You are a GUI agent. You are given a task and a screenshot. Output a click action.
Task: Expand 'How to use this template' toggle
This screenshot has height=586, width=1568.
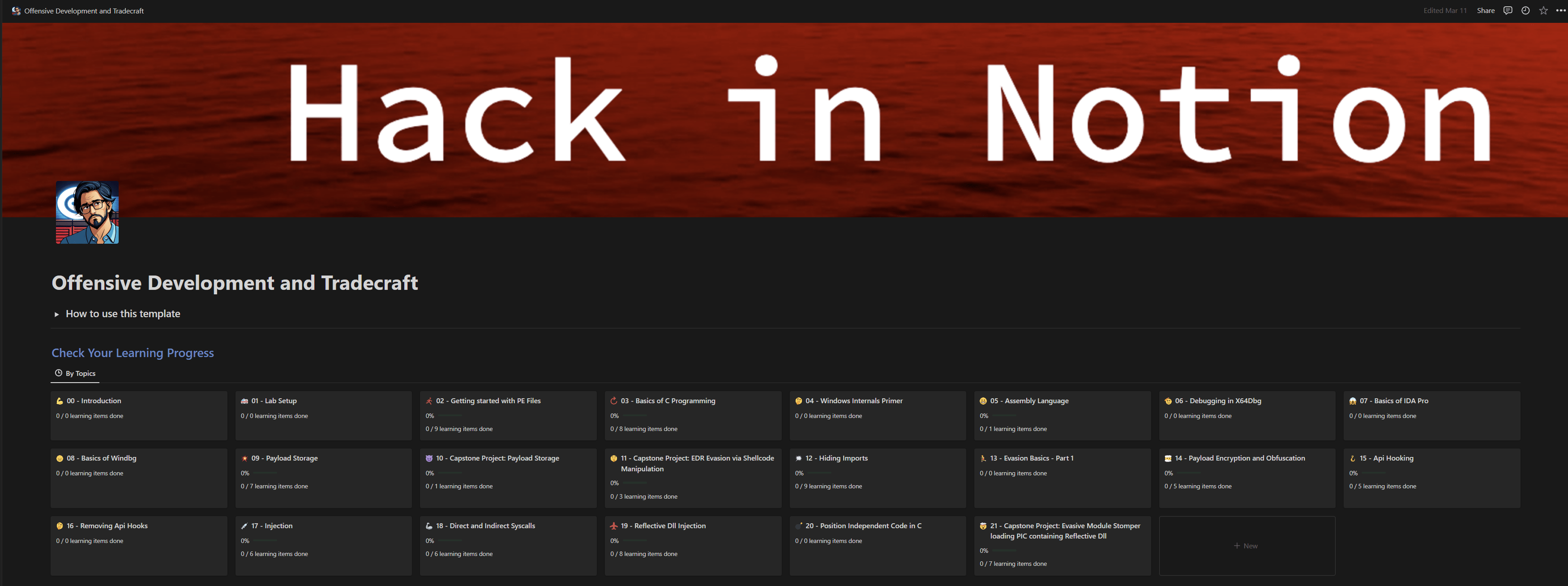coord(56,315)
